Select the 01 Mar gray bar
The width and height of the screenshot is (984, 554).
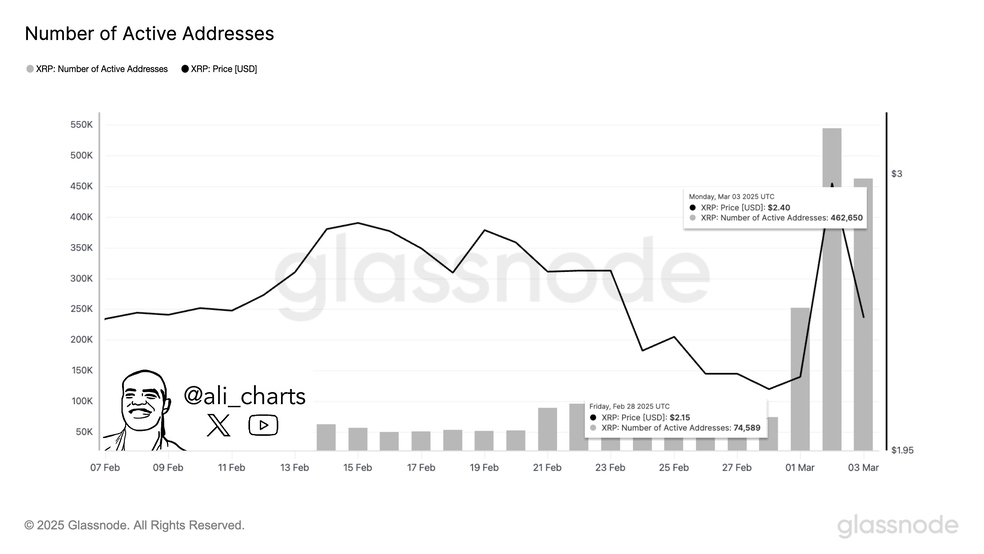click(x=800, y=379)
